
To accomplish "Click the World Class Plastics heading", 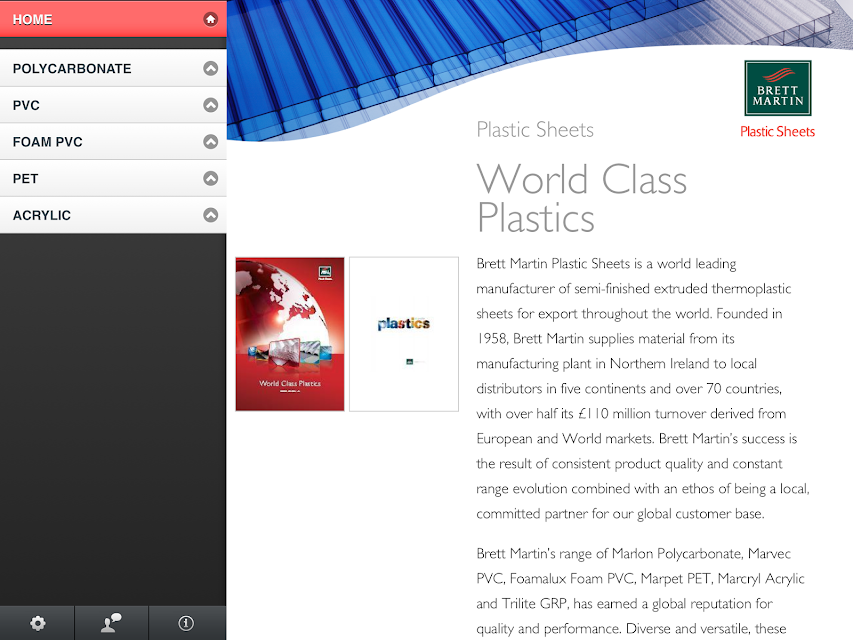I will [x=582, y=199].
